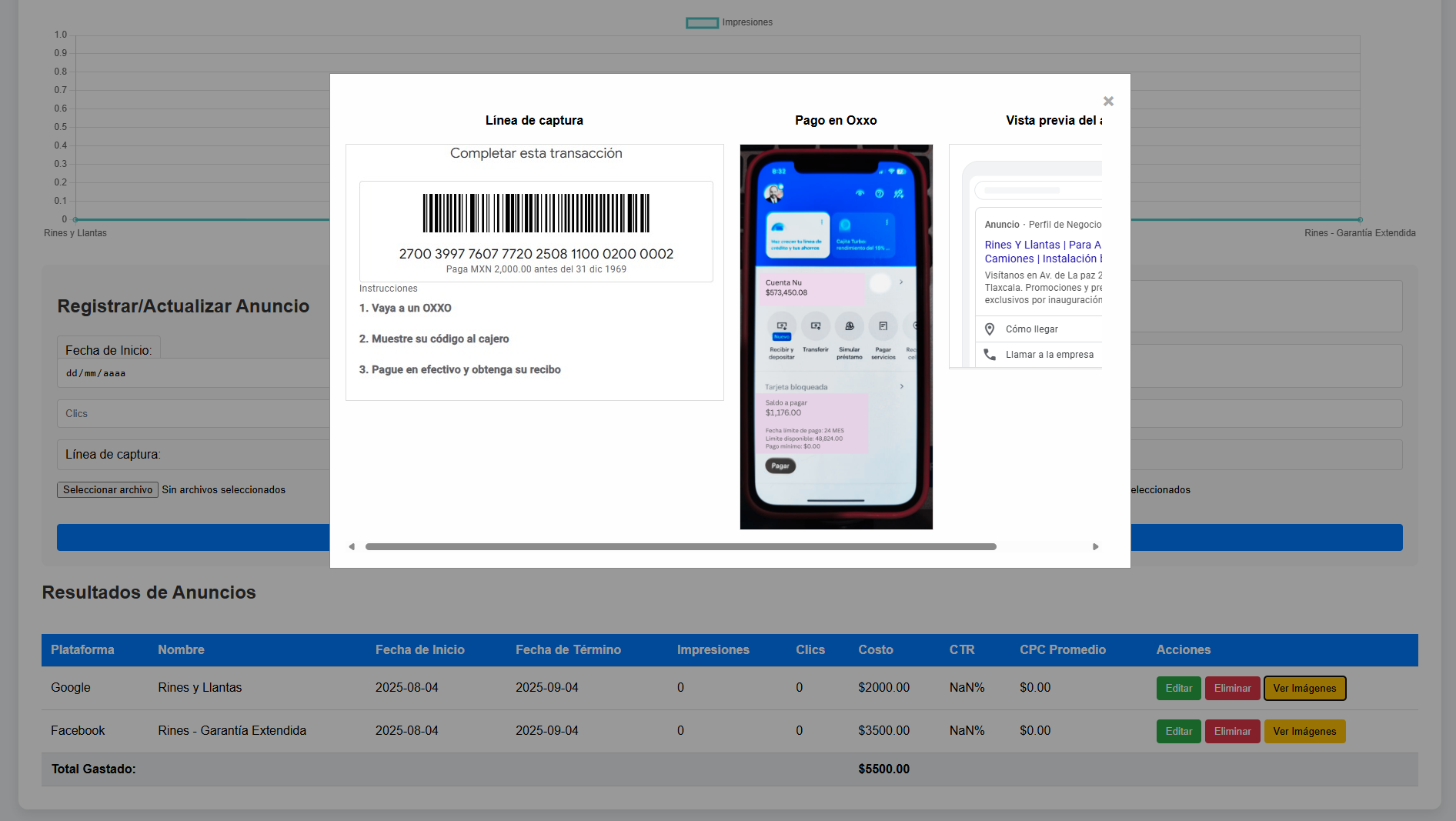Image resolution: width=1456 pixels, height=821 pixels.
Task: Click the modal's left scroll arrow
Action: point(352,547)
